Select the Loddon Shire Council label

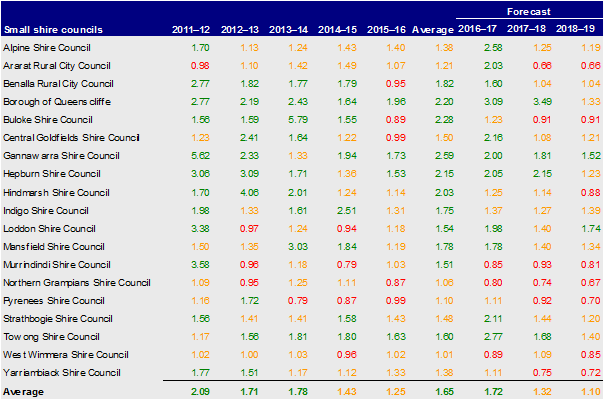click(49, 229)
